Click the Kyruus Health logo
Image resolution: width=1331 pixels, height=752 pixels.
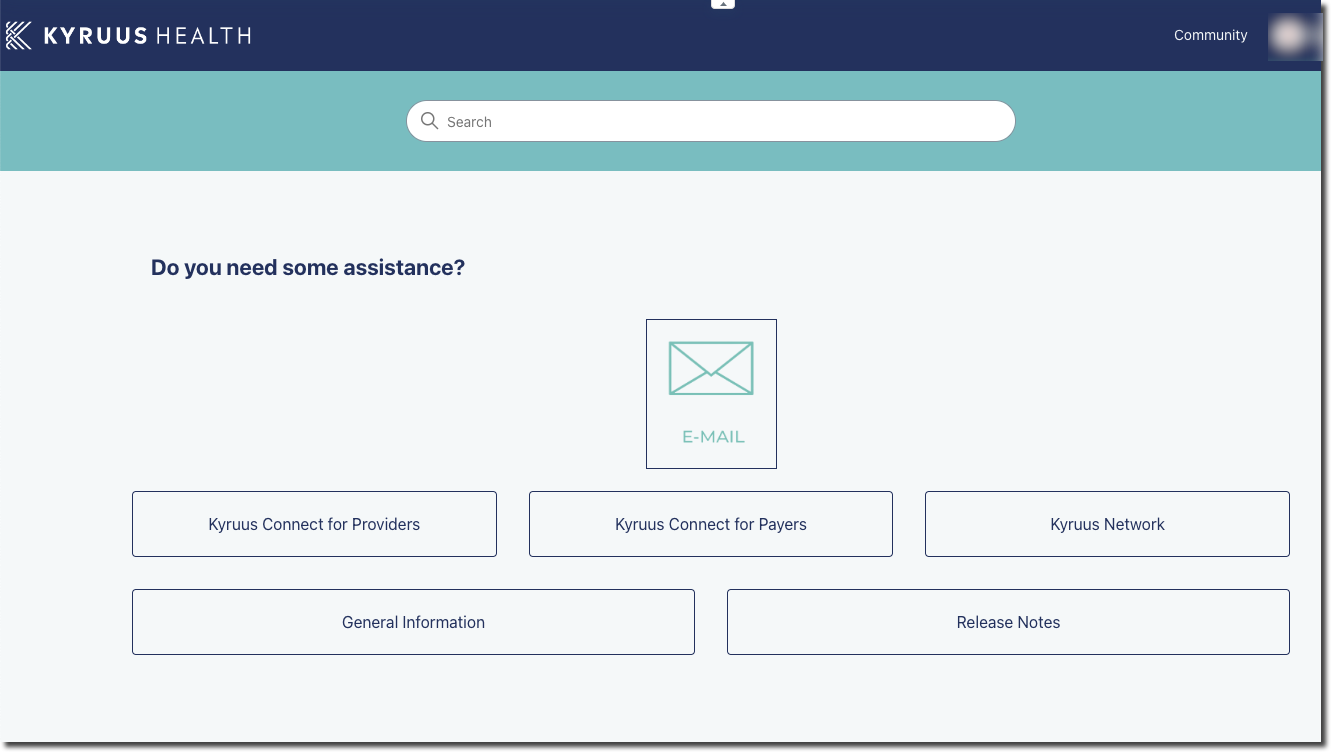tap(128, 36)
